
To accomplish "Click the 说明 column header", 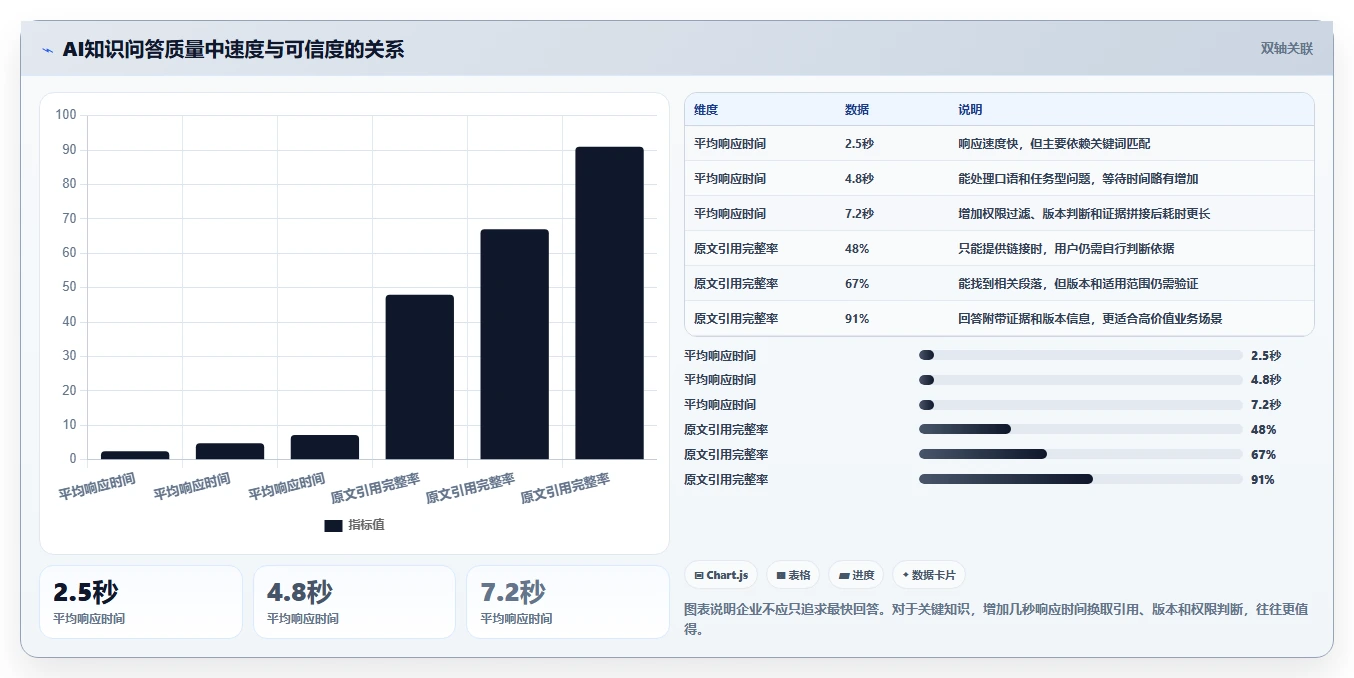I will [x=970, y=110].
